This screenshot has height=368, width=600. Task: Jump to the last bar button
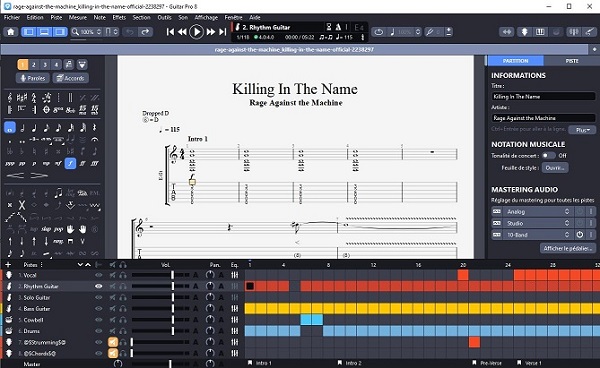point(223,32)
